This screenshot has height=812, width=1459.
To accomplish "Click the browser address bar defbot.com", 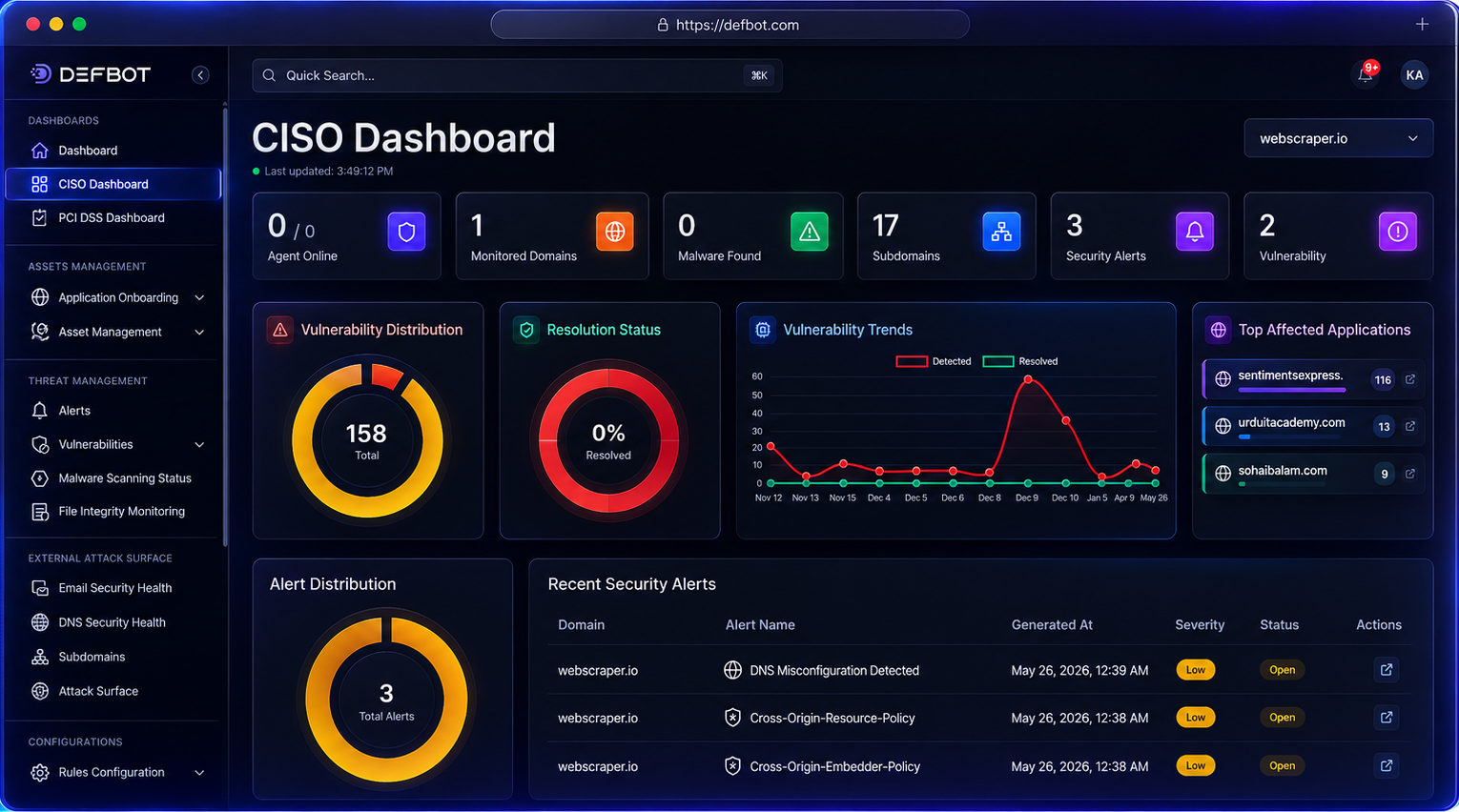I will coord(730,25).
